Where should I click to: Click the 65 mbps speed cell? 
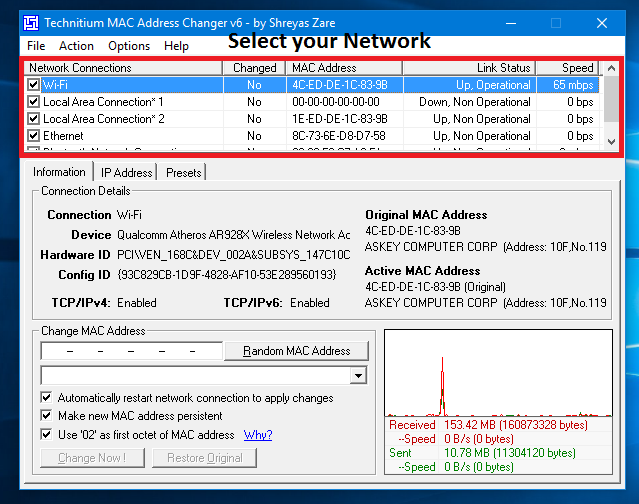[573, 85]
